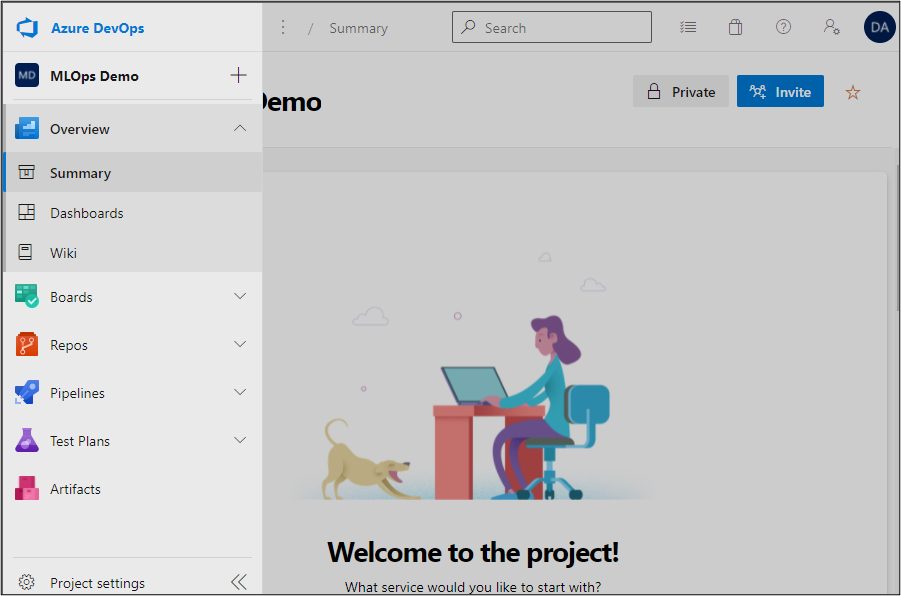The width and height of the screenshot is (901, 596).
Task: Click the MD project icon for MLOps Demo
Action: 27,75
